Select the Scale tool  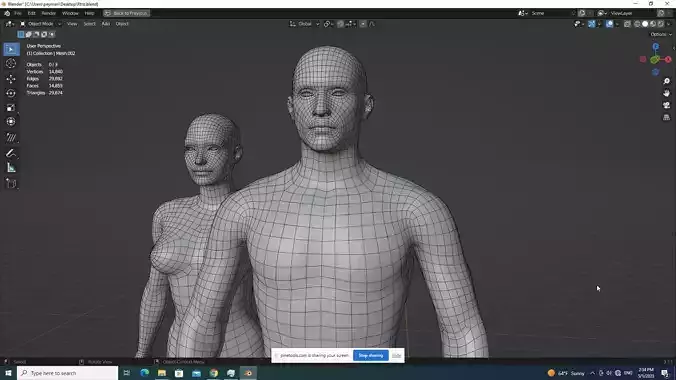[x=11, y=108]
